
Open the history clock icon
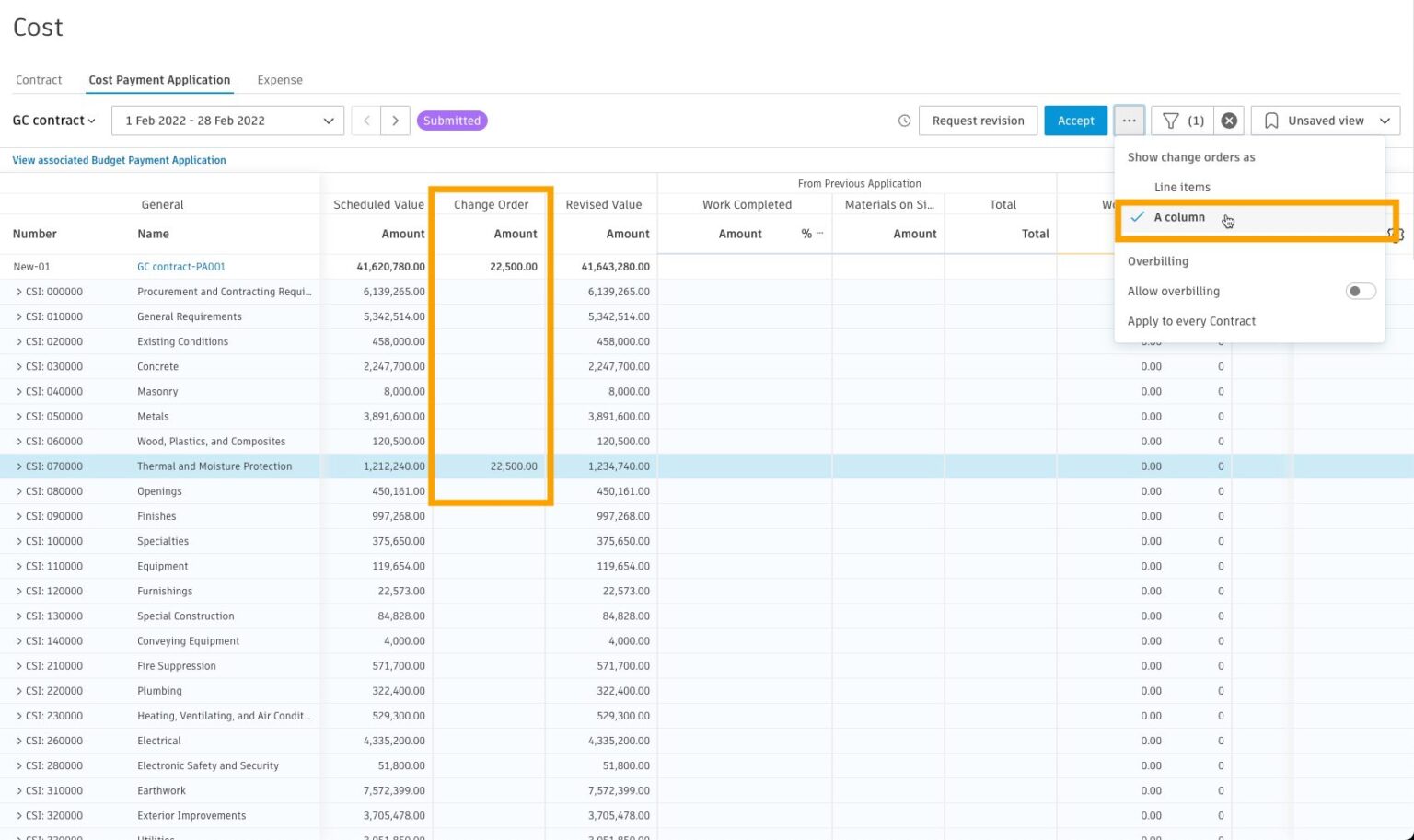pyautogui.click(x=904, y=120)
